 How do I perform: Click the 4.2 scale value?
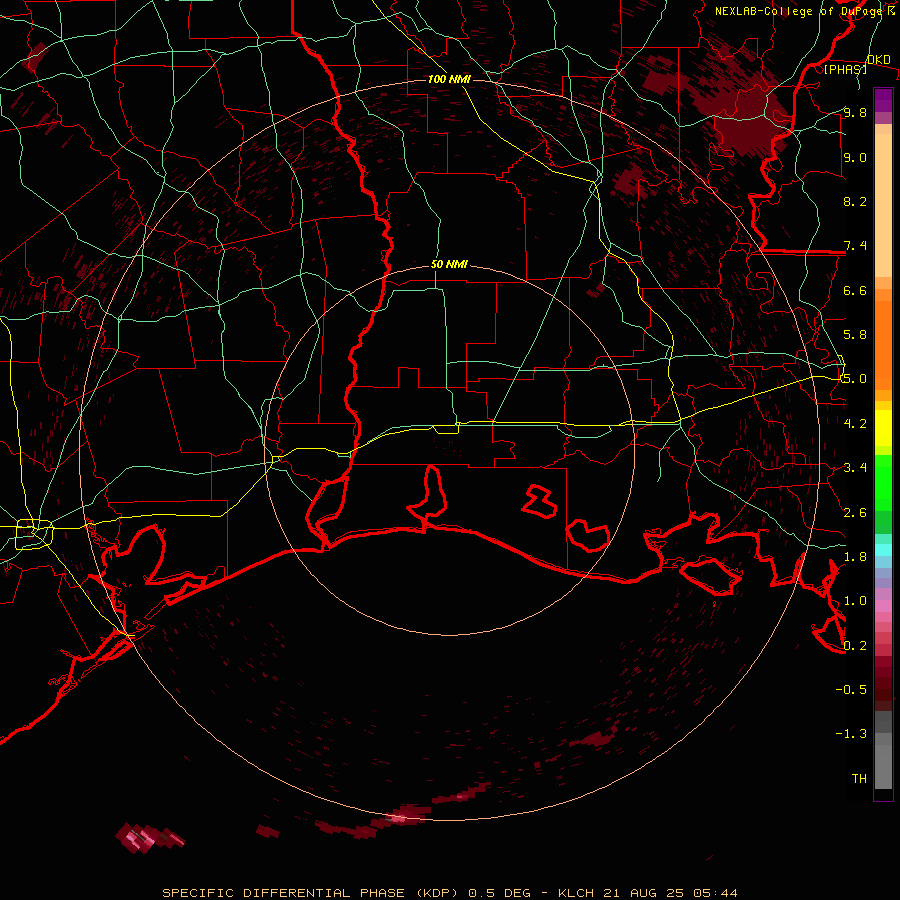(855, 424)
